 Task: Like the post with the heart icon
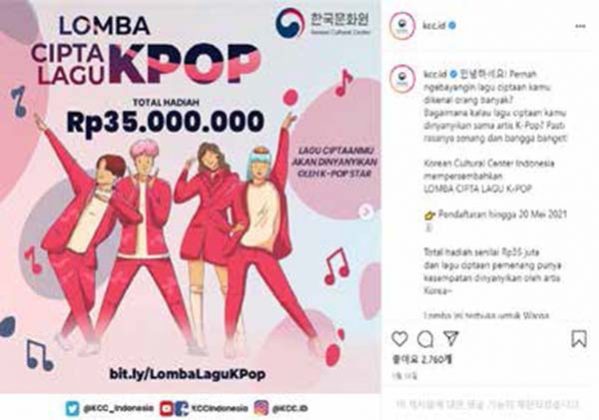click(x=400, y=339)
